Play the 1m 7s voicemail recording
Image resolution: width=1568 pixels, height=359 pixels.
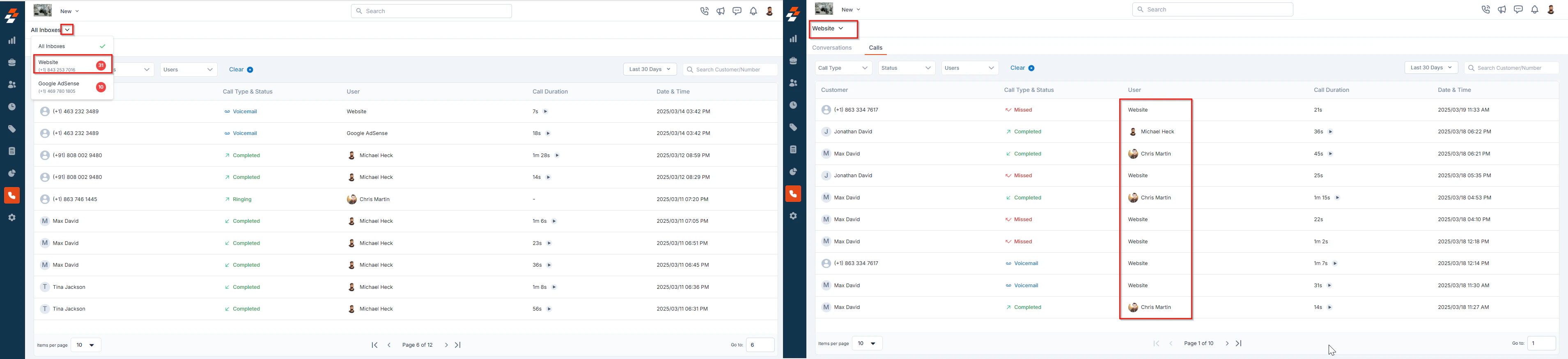point(1335,263)
